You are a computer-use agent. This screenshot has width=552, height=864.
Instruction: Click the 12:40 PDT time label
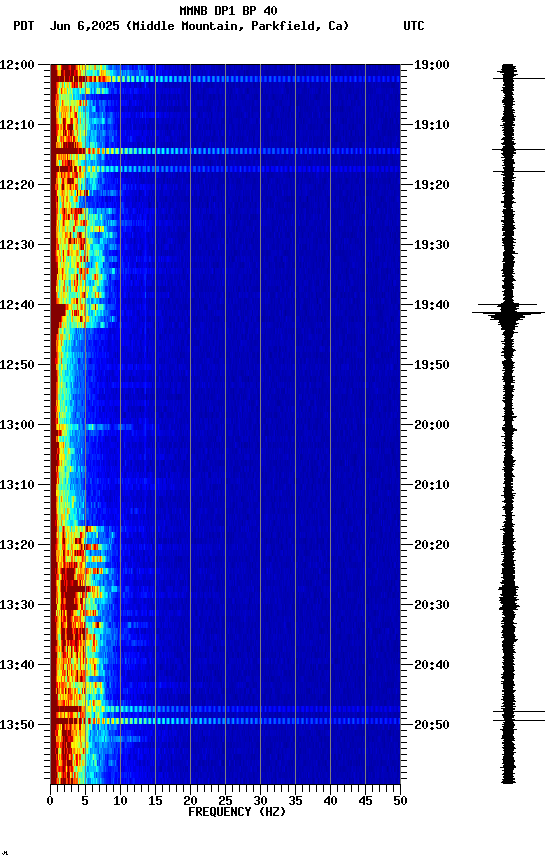(x=17, y=305)
